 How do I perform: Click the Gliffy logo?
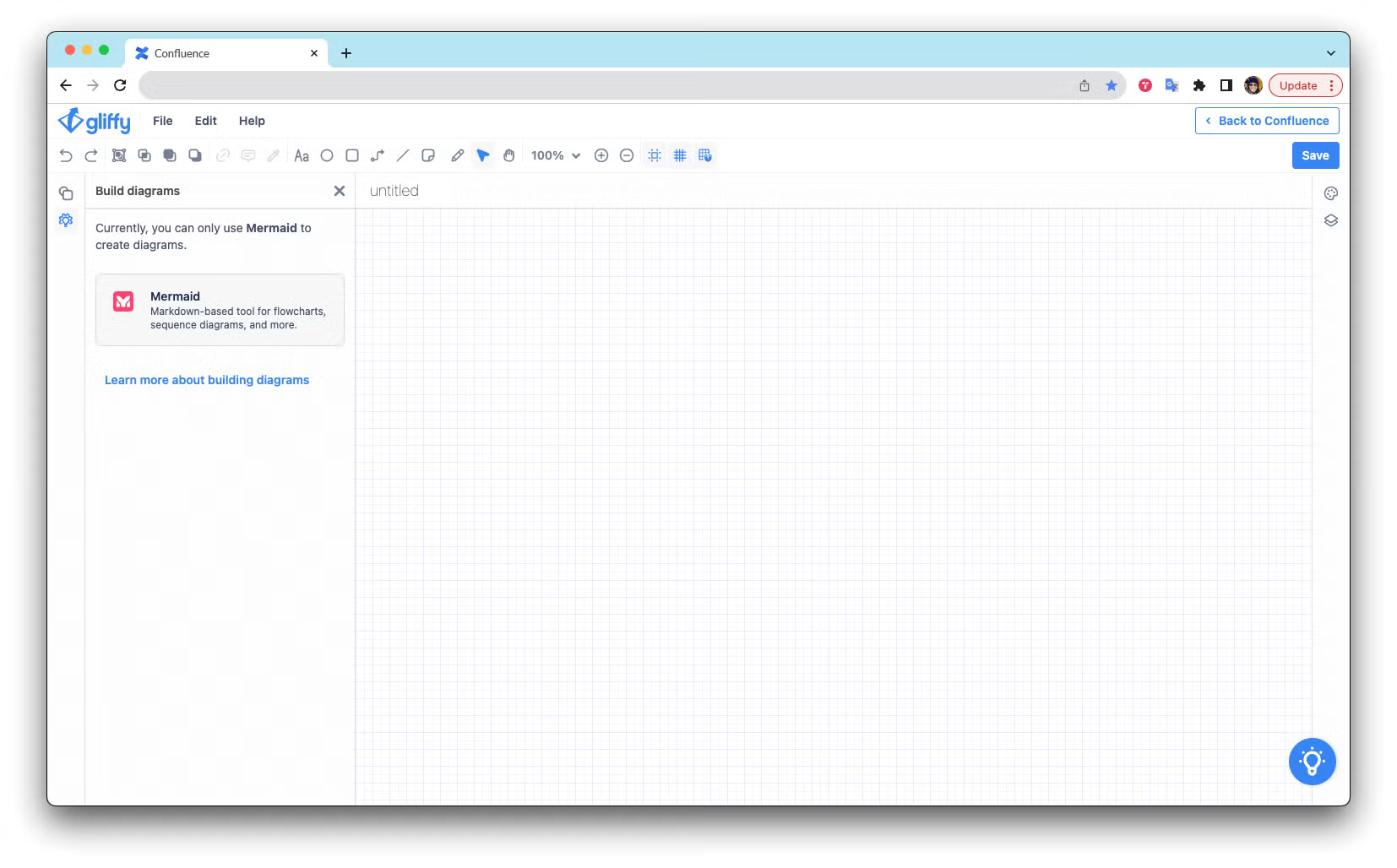[x=95, y=121]
